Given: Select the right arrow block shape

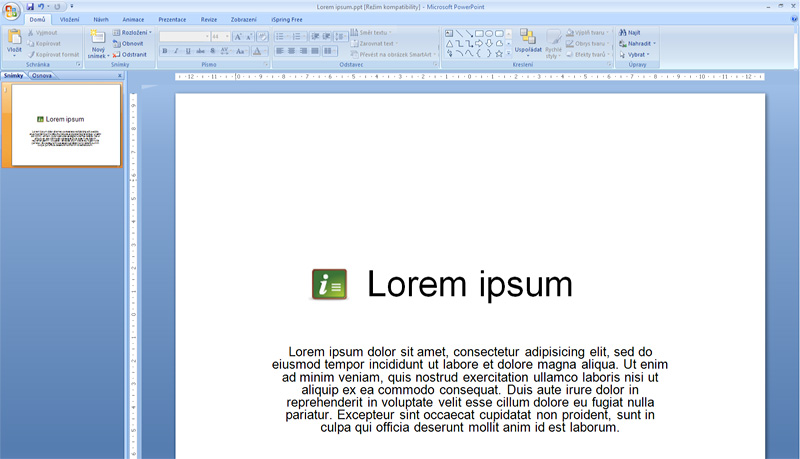Looking at the screenshot, I should tap(479, 43).
